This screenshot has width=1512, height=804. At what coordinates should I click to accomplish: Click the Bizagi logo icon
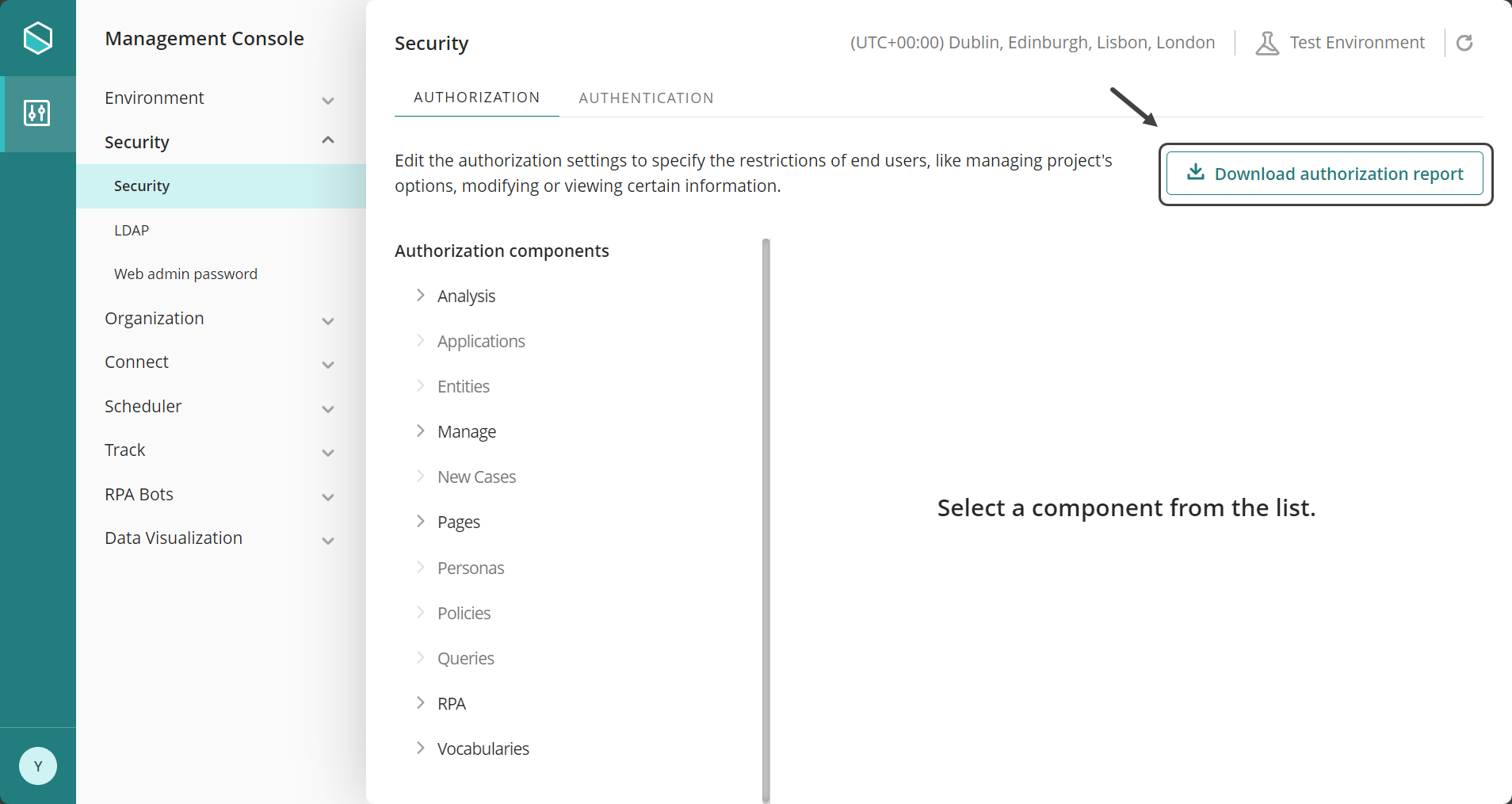tap(38, 38)
